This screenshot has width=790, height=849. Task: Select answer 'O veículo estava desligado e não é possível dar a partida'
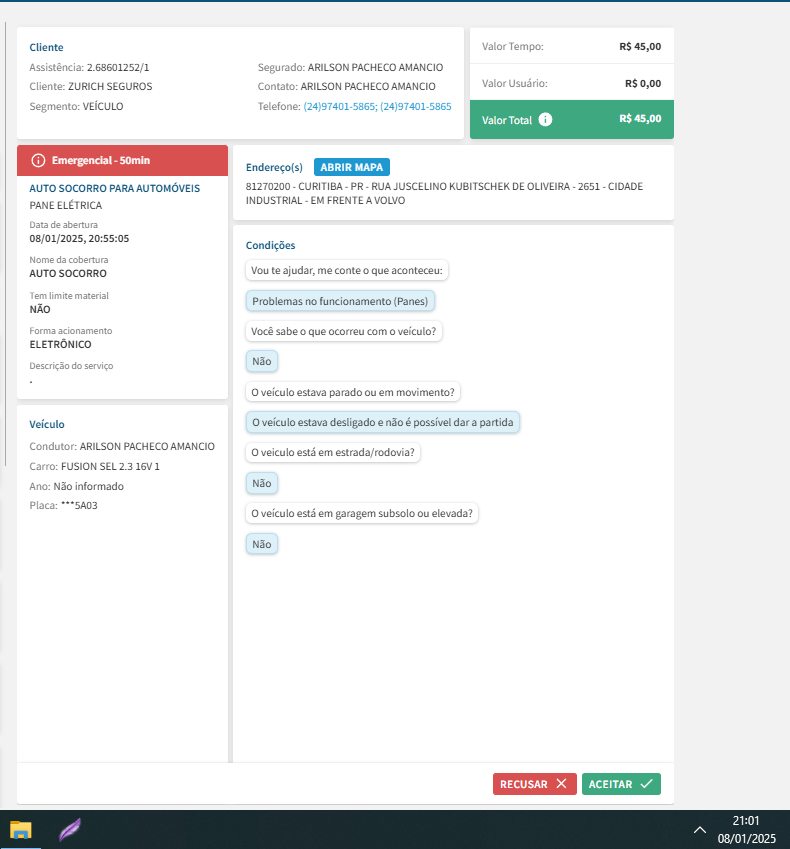click(x=382, y=422)
